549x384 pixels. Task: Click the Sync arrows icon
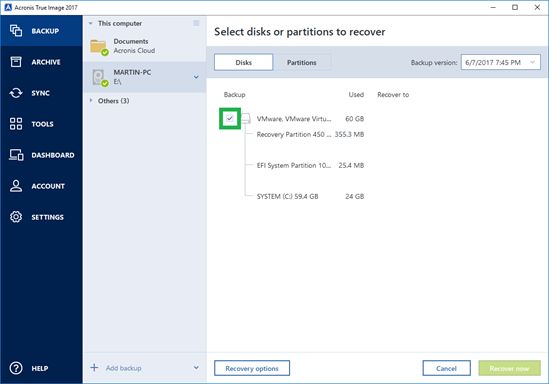[x=16, y=93]
